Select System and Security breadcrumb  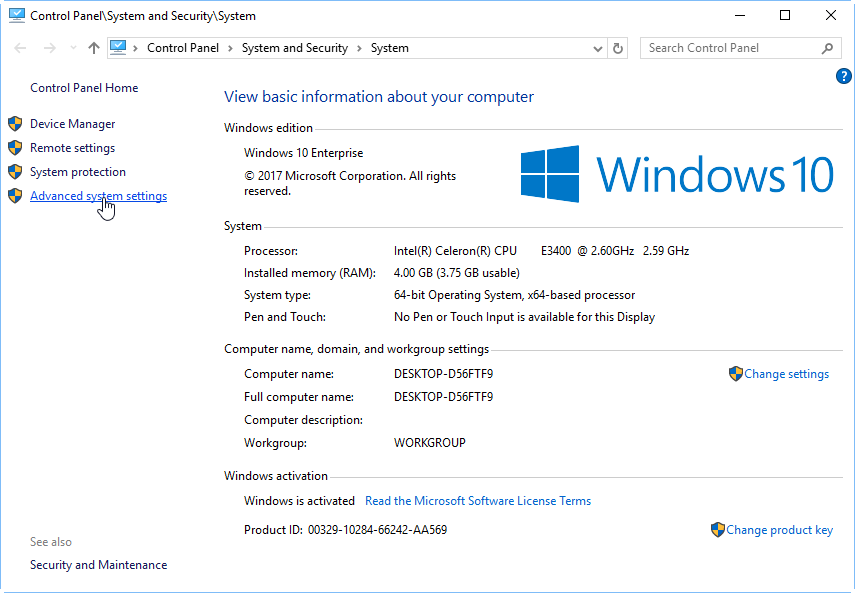coord(294,48)
